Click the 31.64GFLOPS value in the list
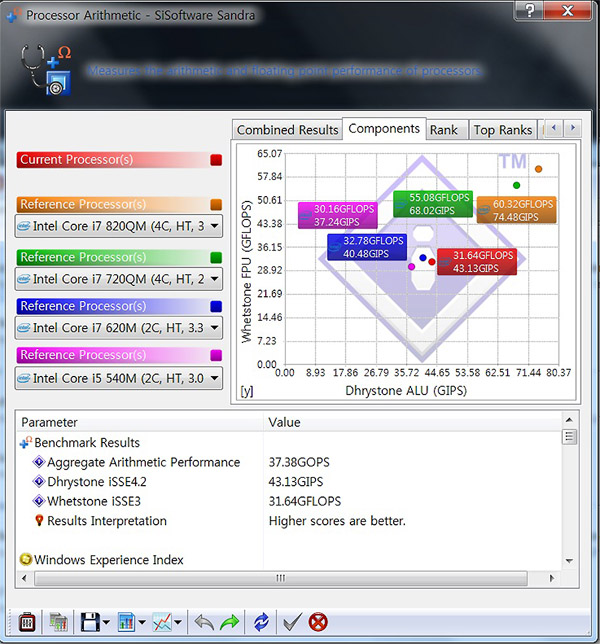The width and height of the screenshot is (600, 644). (305, 501)
